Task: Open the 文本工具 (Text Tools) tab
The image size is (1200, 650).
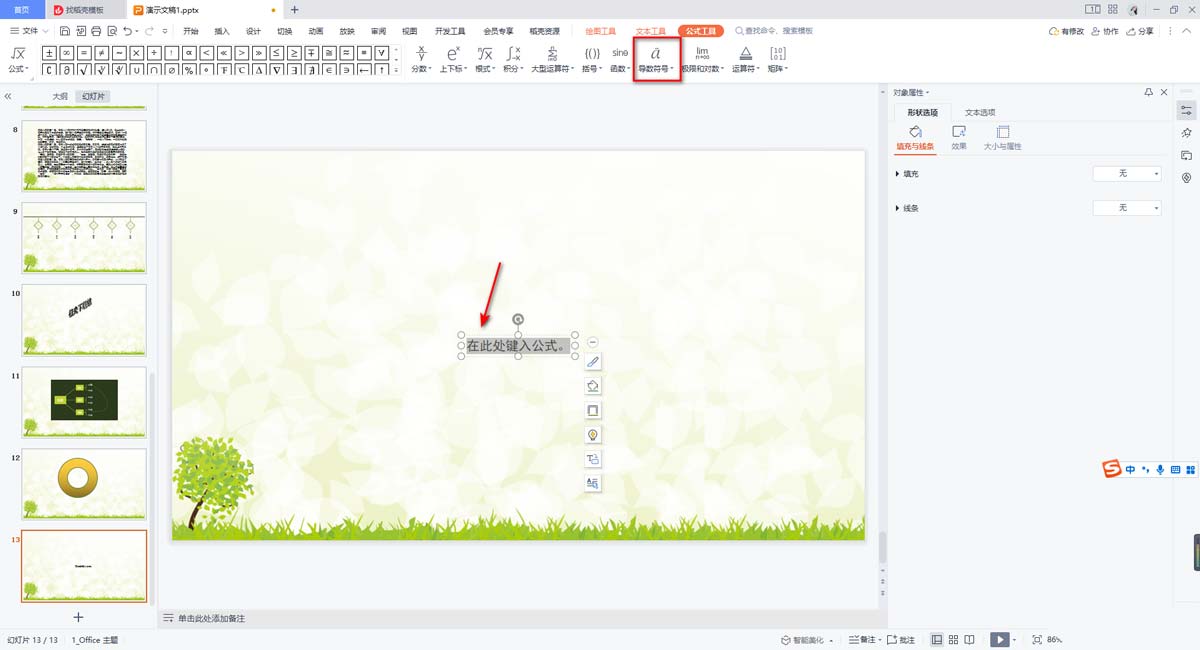Action: tap(650, 31)
